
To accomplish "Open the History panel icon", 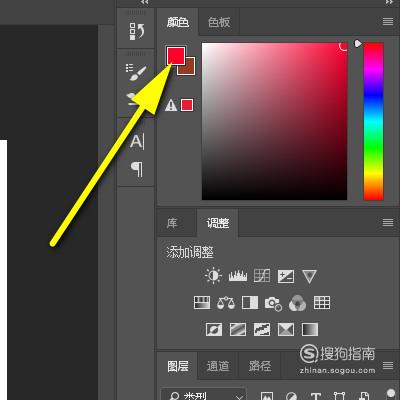I will 137,32.
